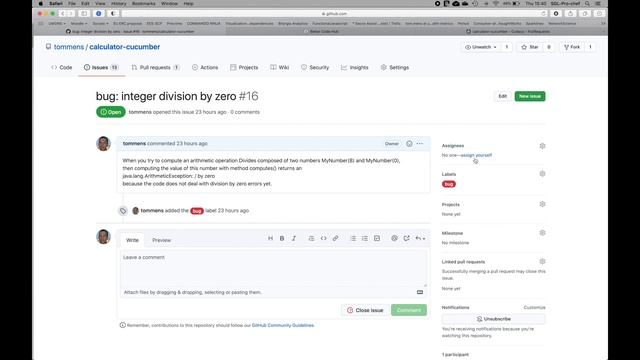Open the Insights tab
The image size is (640, 360).
[355, 67]
